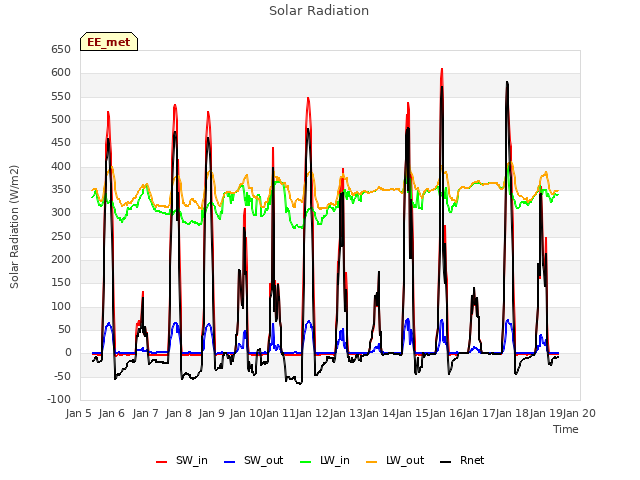The width and height of the screenshot is (640, 480).
Task: Click the Solar Radiation (W/m2) axis label
Action: [14, 227]
